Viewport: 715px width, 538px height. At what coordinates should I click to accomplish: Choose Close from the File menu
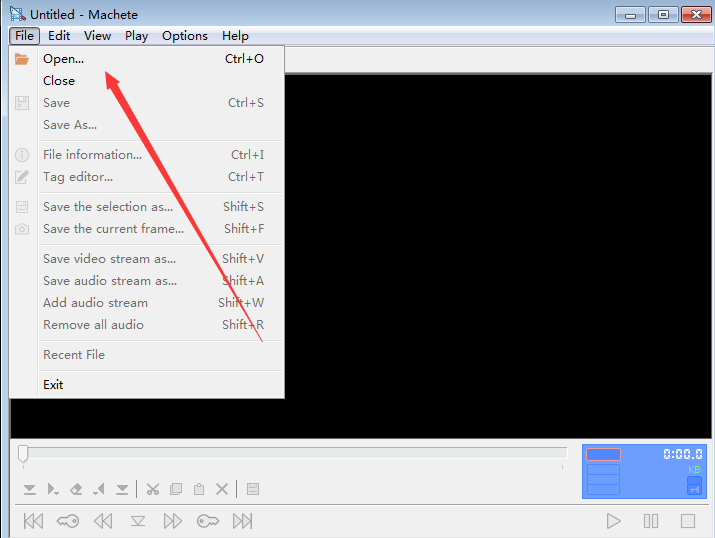pyautogui.click(x=59, y=81)
